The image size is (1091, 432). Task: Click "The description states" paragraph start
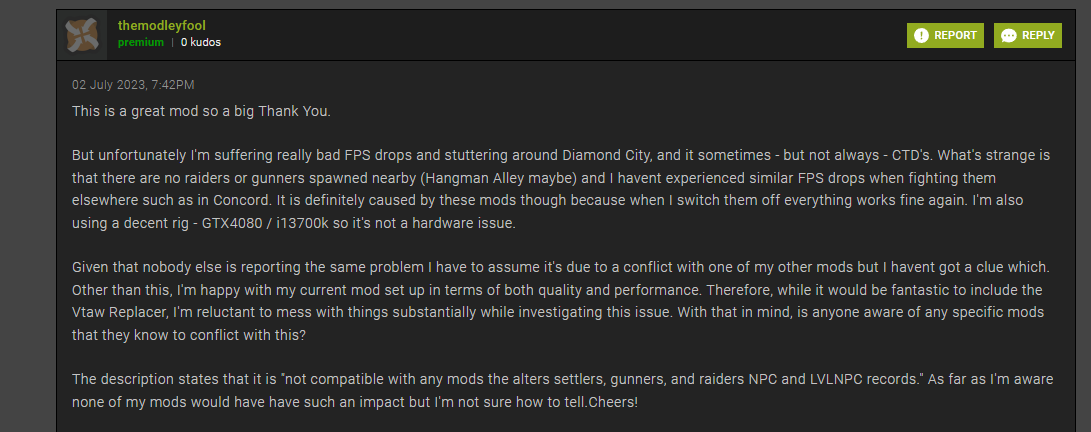[x=139, y=380]
